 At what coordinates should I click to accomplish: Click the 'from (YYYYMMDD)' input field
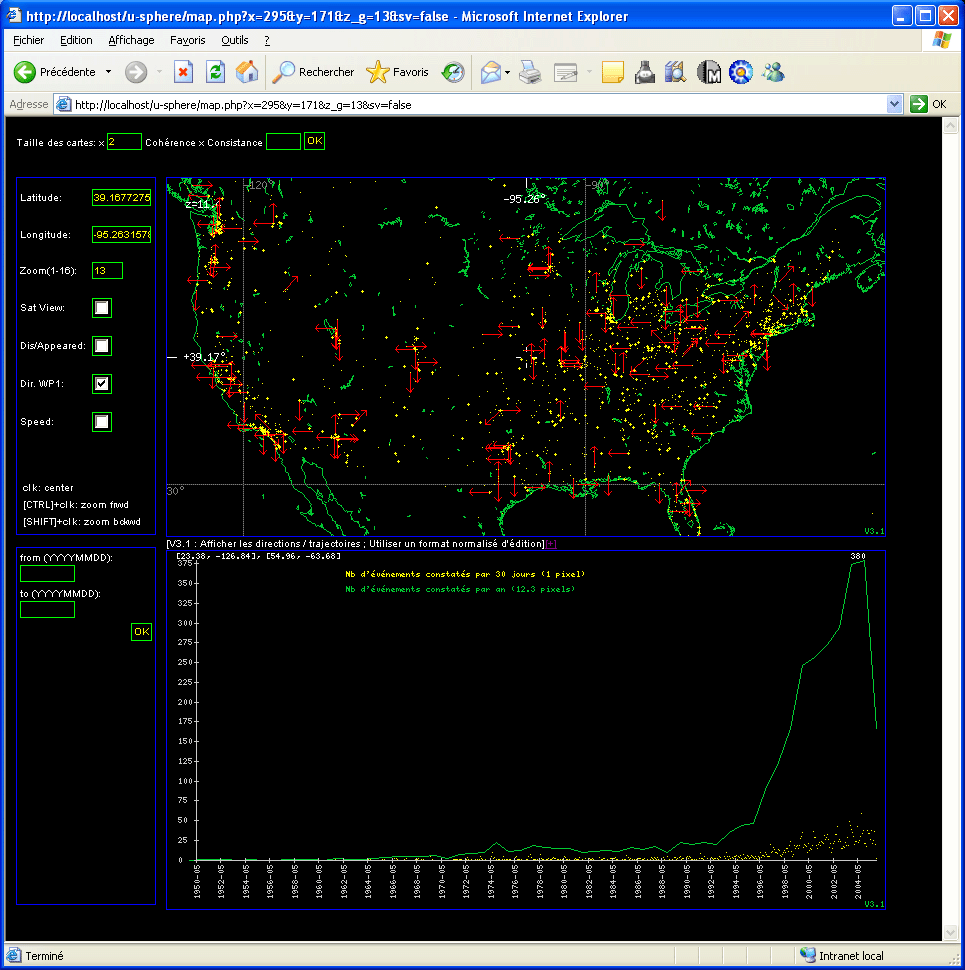tap(46, 574)
